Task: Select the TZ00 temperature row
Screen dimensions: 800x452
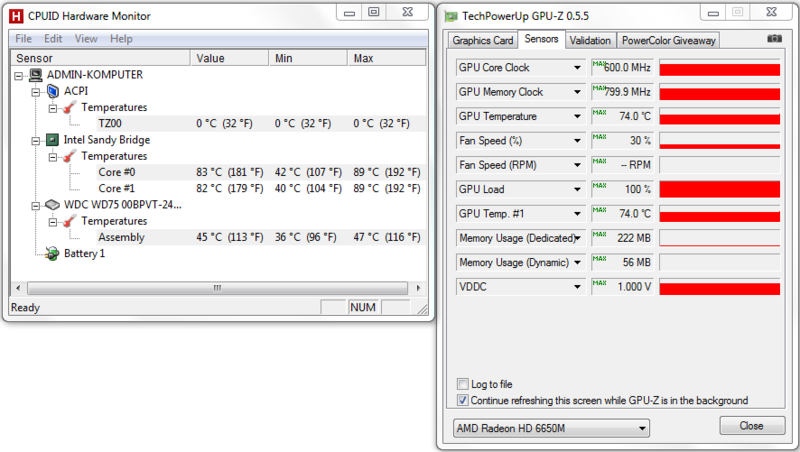Action: (x=260, y=123)
